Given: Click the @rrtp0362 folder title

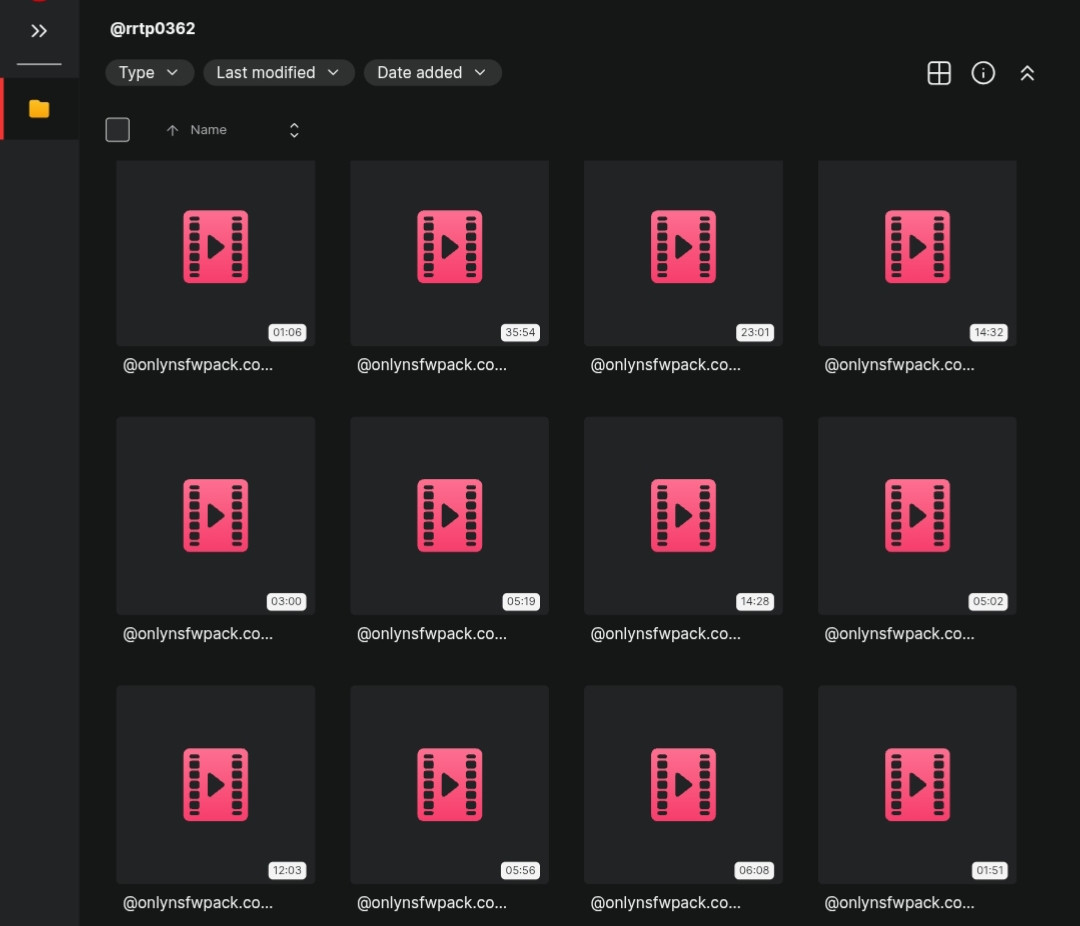Looking at the screenshot, I should 152,28.
